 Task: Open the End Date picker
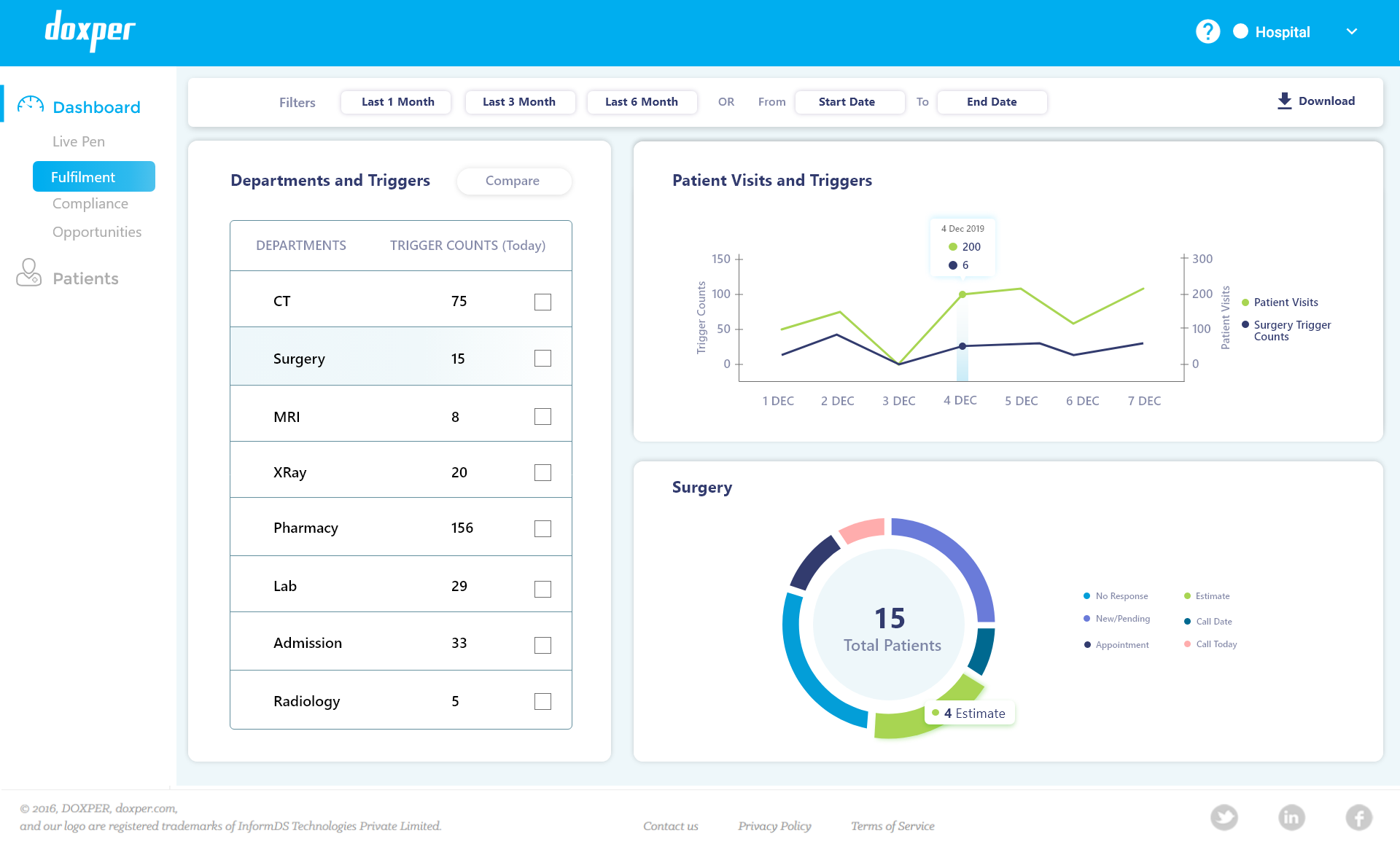pyautogui.click(x=992, y=102)
